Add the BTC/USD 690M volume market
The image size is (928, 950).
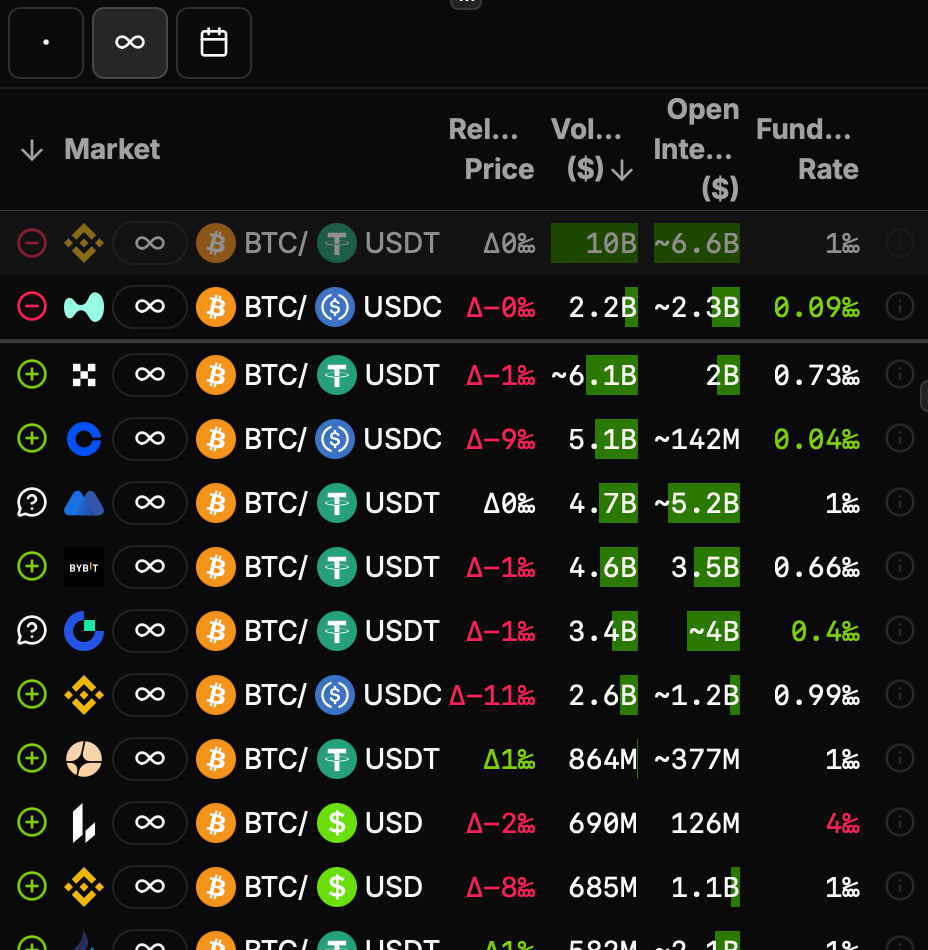pyautogui.click(x=32, y=823)
